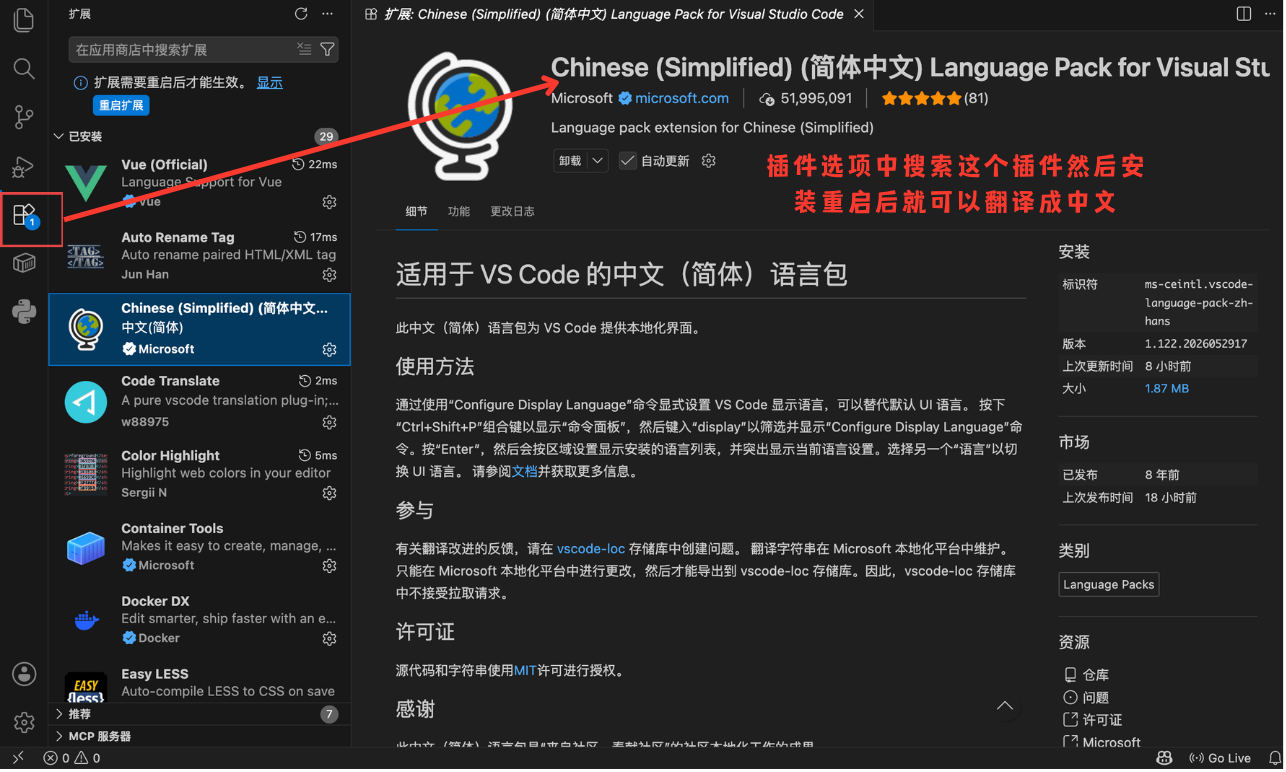Open notifications bell in status bar

pos(1274,759)
